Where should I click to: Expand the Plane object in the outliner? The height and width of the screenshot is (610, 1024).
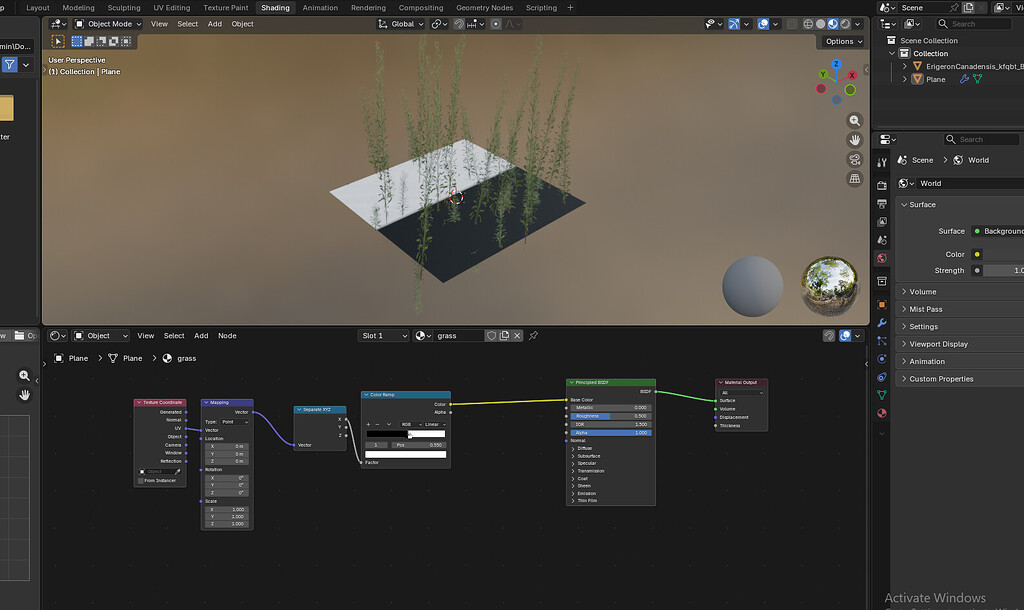pos(904,79)
